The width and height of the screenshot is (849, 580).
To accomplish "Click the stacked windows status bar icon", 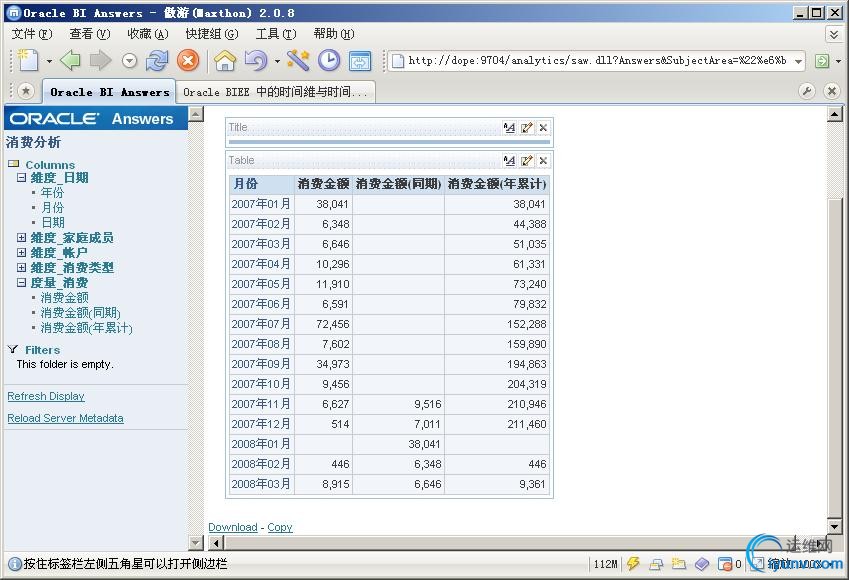I will [656, 564].
